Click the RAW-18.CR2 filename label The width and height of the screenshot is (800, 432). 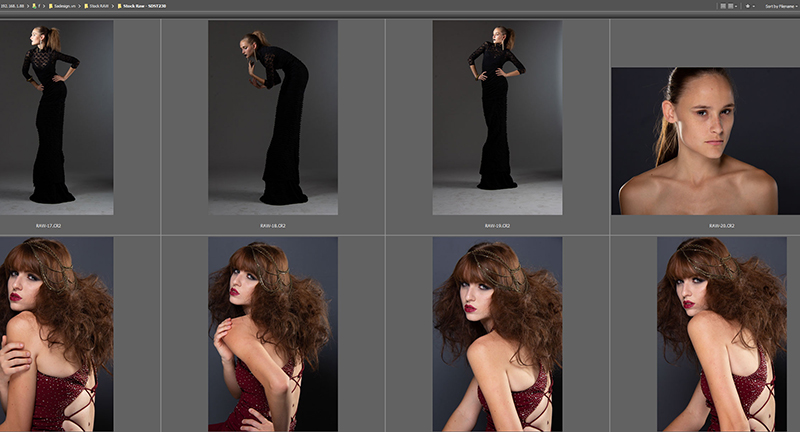[273, 225]
